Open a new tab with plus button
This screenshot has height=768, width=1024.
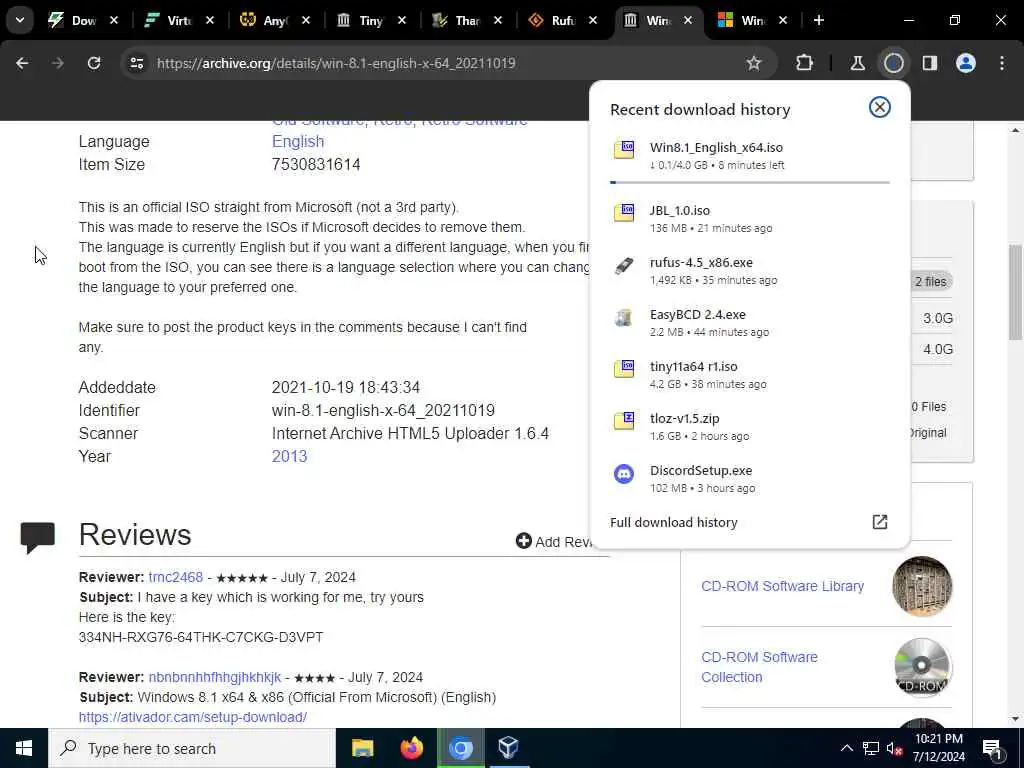pyautogui.click(x=819, y=20)
